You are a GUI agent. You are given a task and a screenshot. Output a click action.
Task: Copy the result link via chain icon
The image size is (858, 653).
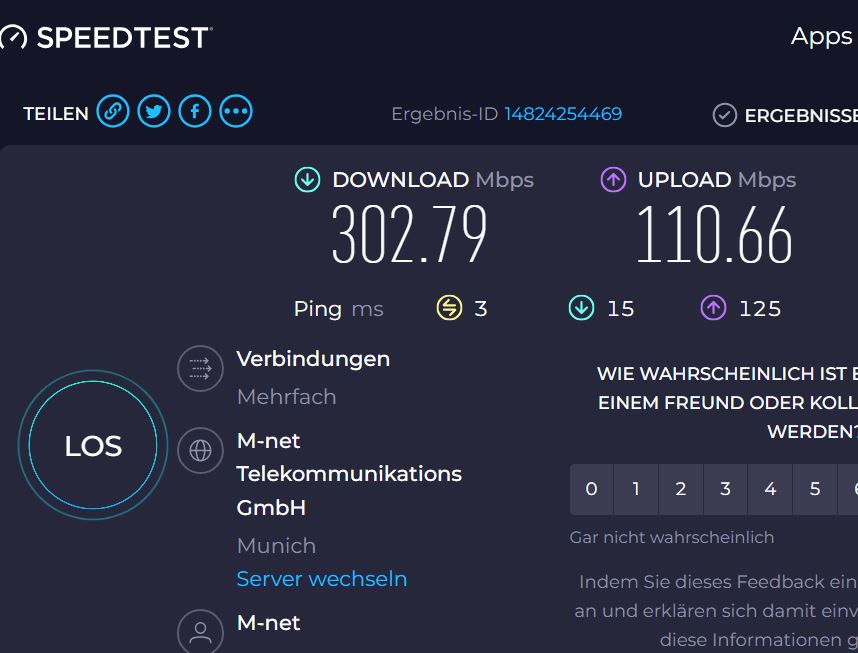(x=113, y=111)
